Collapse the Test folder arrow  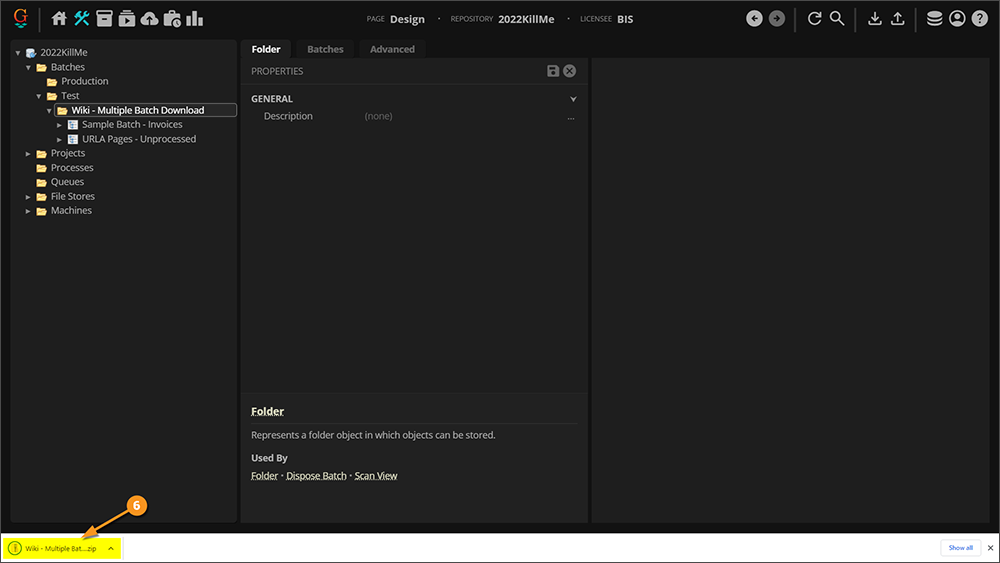tap(39, 96)
